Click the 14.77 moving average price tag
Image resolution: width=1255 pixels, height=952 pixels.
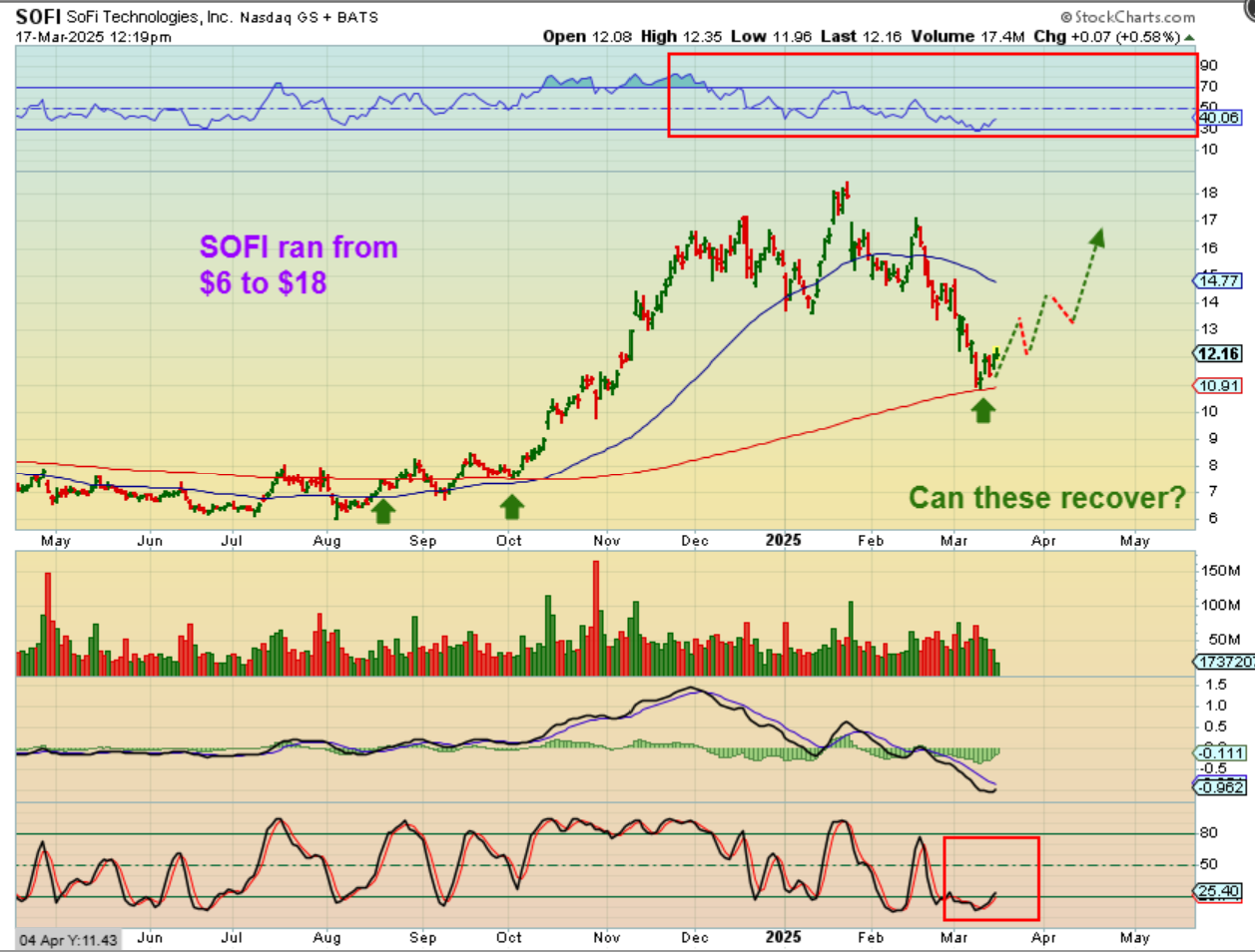[1219, 281]
